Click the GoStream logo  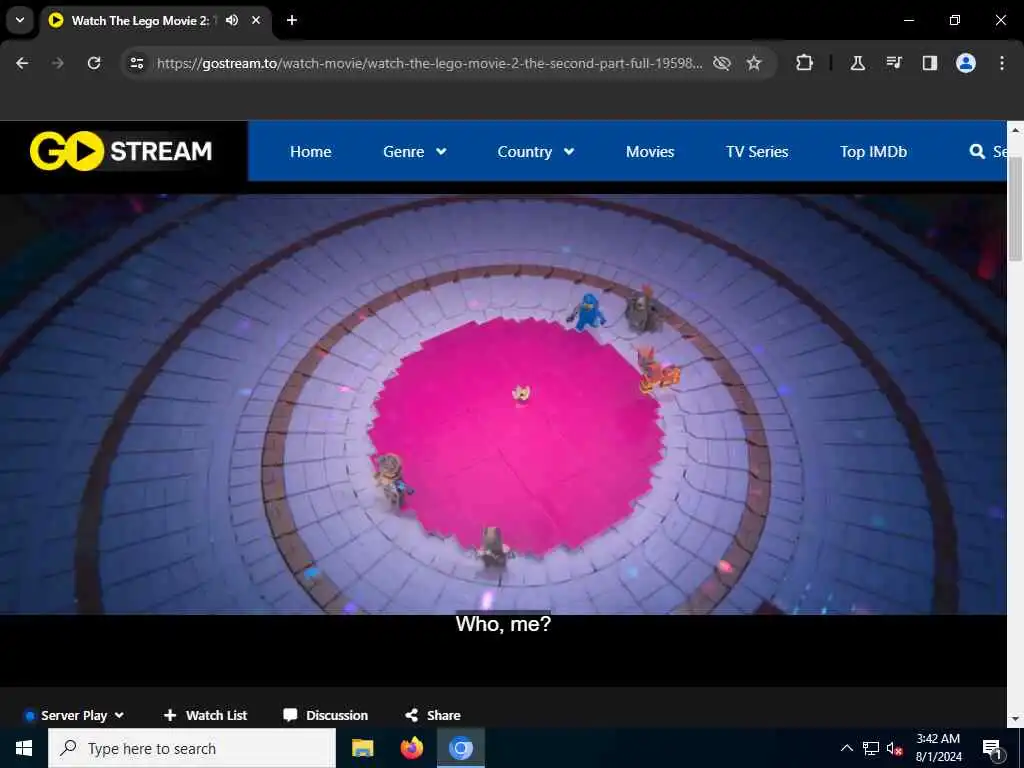[x=121, y=151]
